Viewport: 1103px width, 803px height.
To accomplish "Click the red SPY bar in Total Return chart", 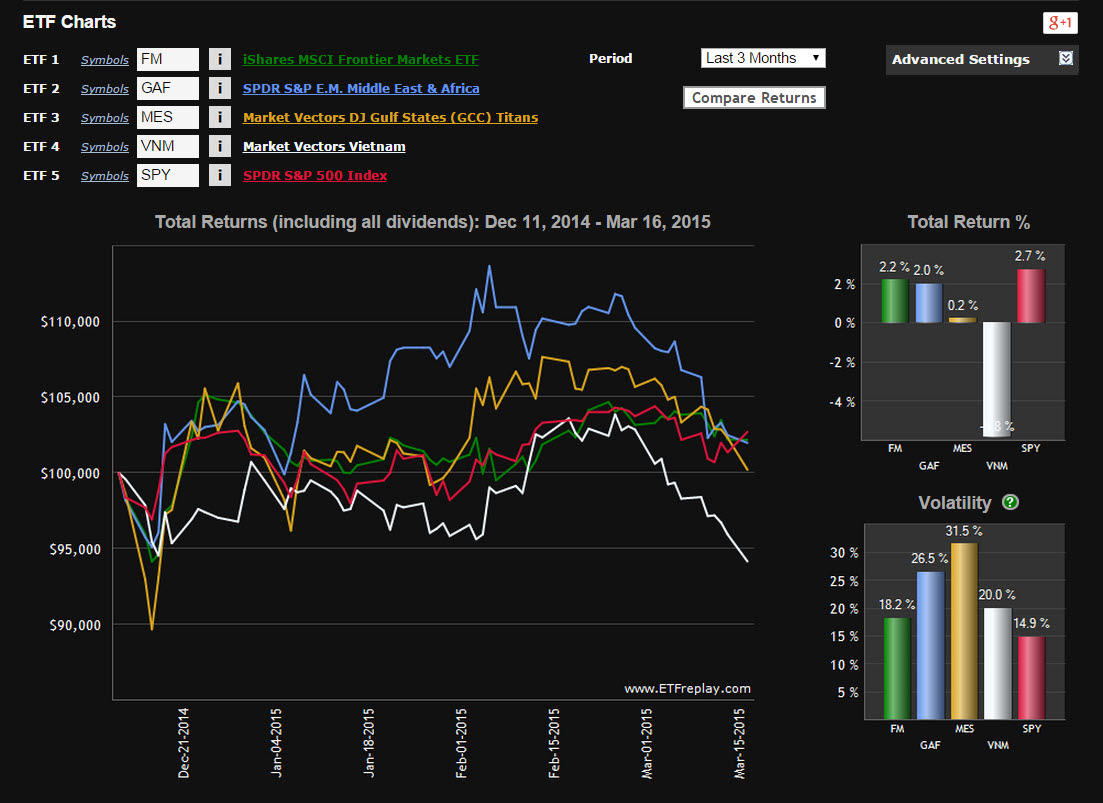I will point(1030,295).
